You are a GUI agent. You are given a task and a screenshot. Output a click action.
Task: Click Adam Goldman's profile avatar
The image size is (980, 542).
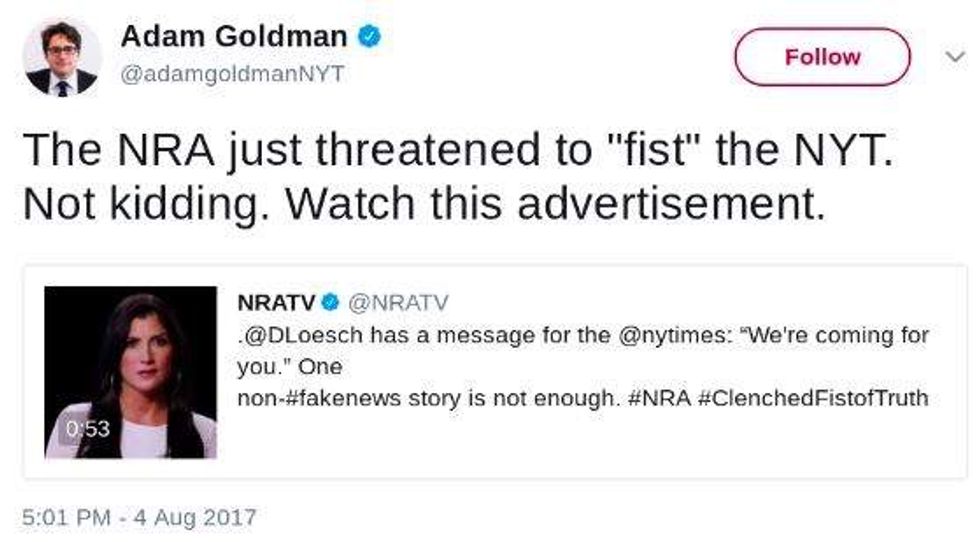[61, 57]
